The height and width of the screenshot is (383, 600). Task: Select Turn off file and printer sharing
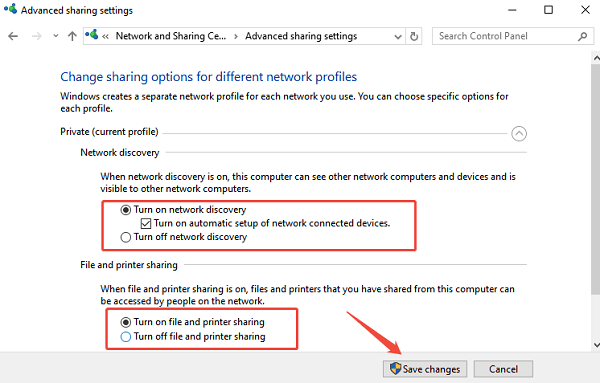(193, 337)
